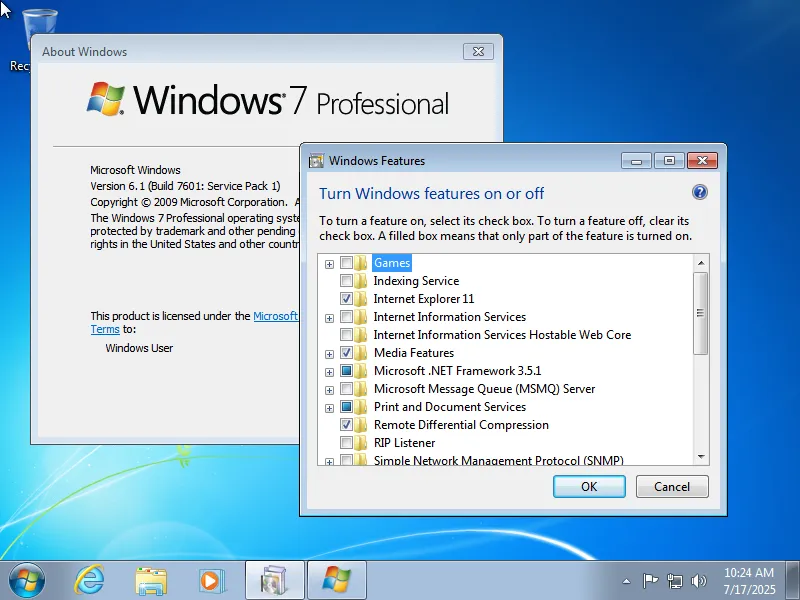Click the Show desktop button
The width and height of the screenshot is (800, 600).
(793, 580)
